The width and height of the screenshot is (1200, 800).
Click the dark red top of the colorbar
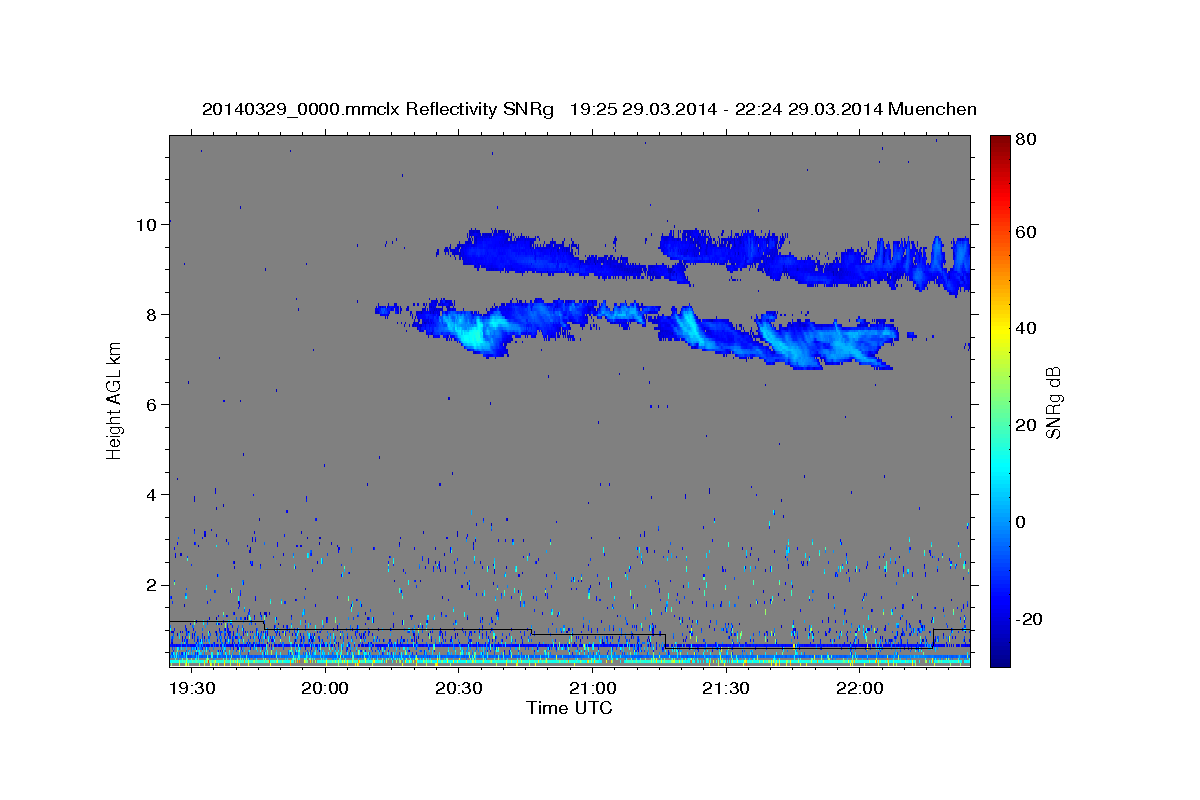click(999, 145)
